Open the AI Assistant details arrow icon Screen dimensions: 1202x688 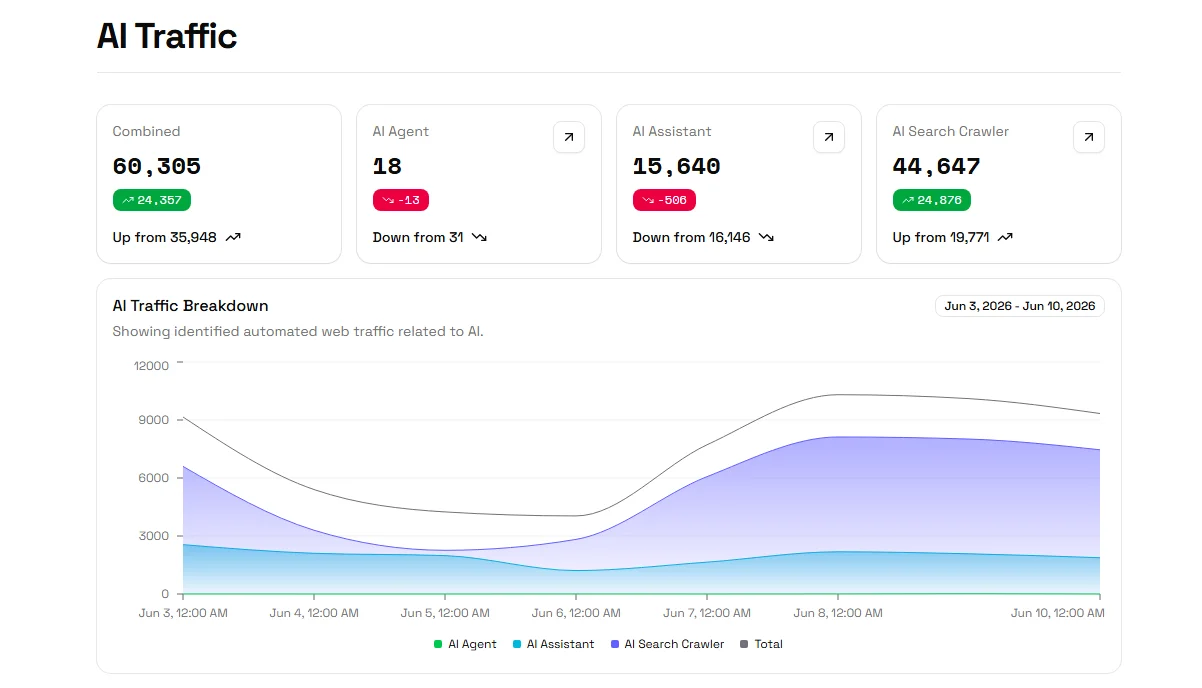pyautogui.click(x=829, y=137)
